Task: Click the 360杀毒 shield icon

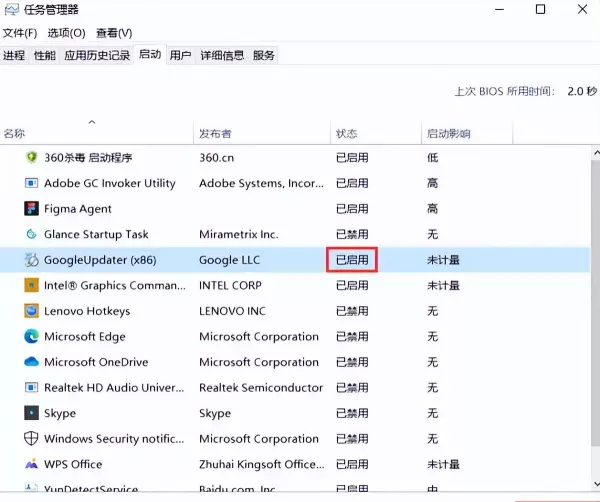Action: click(x=31, y=157)
